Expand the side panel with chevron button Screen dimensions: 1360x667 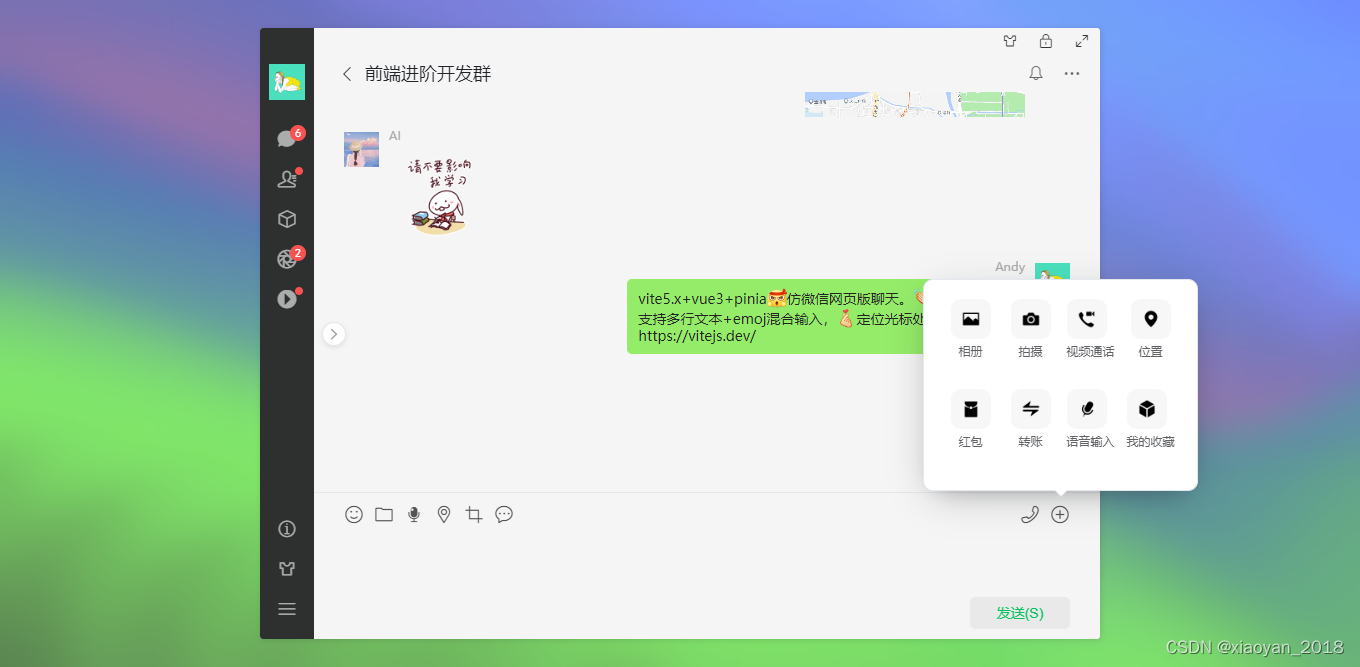coord(334,334)
